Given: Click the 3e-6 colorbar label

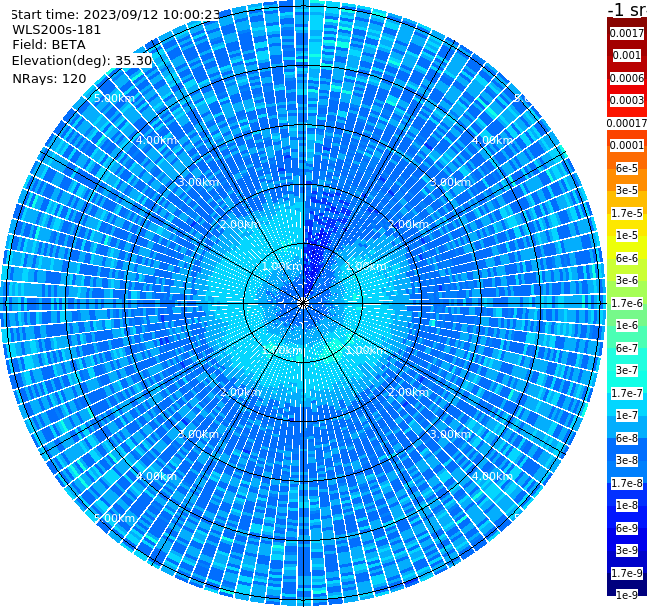Looking at the screenshot, I should pos(627,280).
